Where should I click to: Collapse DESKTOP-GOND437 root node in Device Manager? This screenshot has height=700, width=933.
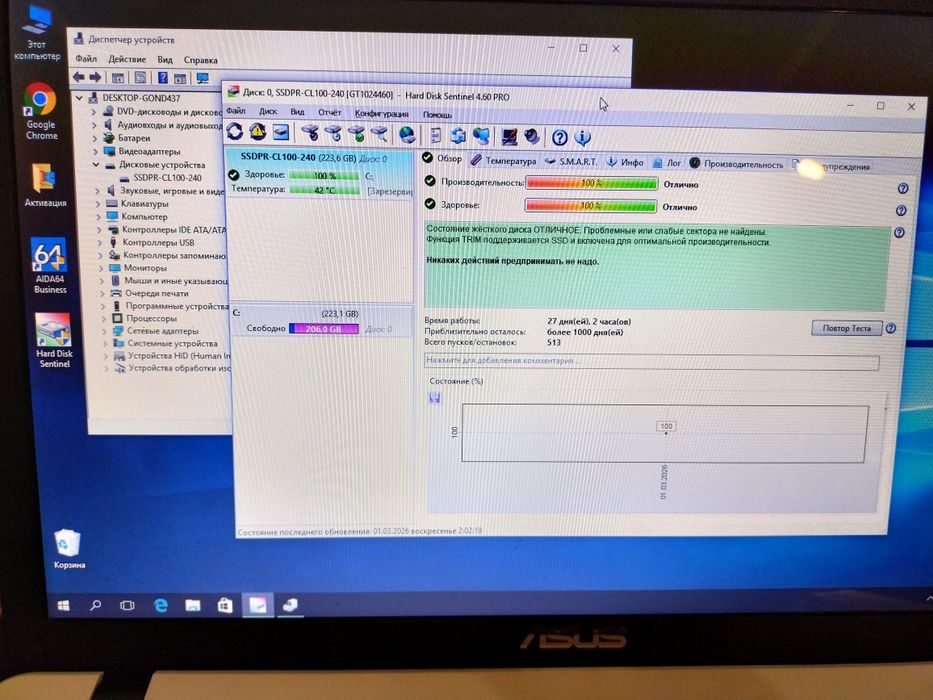(x=79, y=98)
